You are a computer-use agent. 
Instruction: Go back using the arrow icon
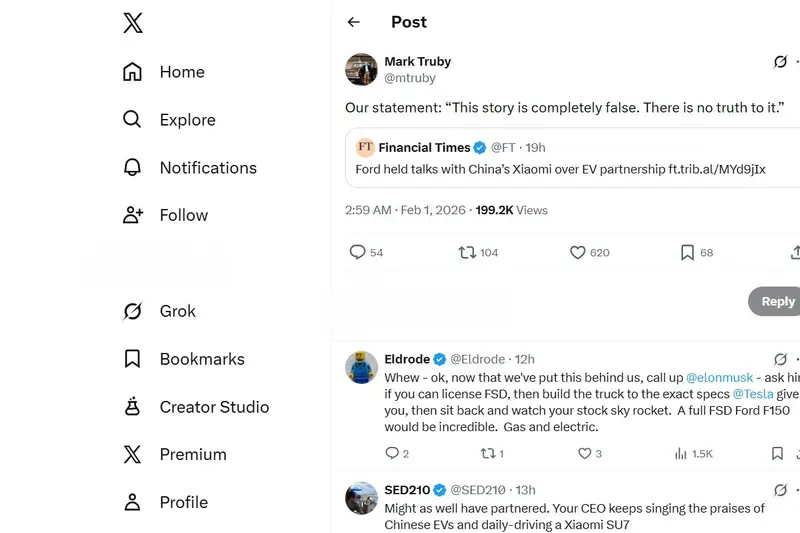point(353,22)
